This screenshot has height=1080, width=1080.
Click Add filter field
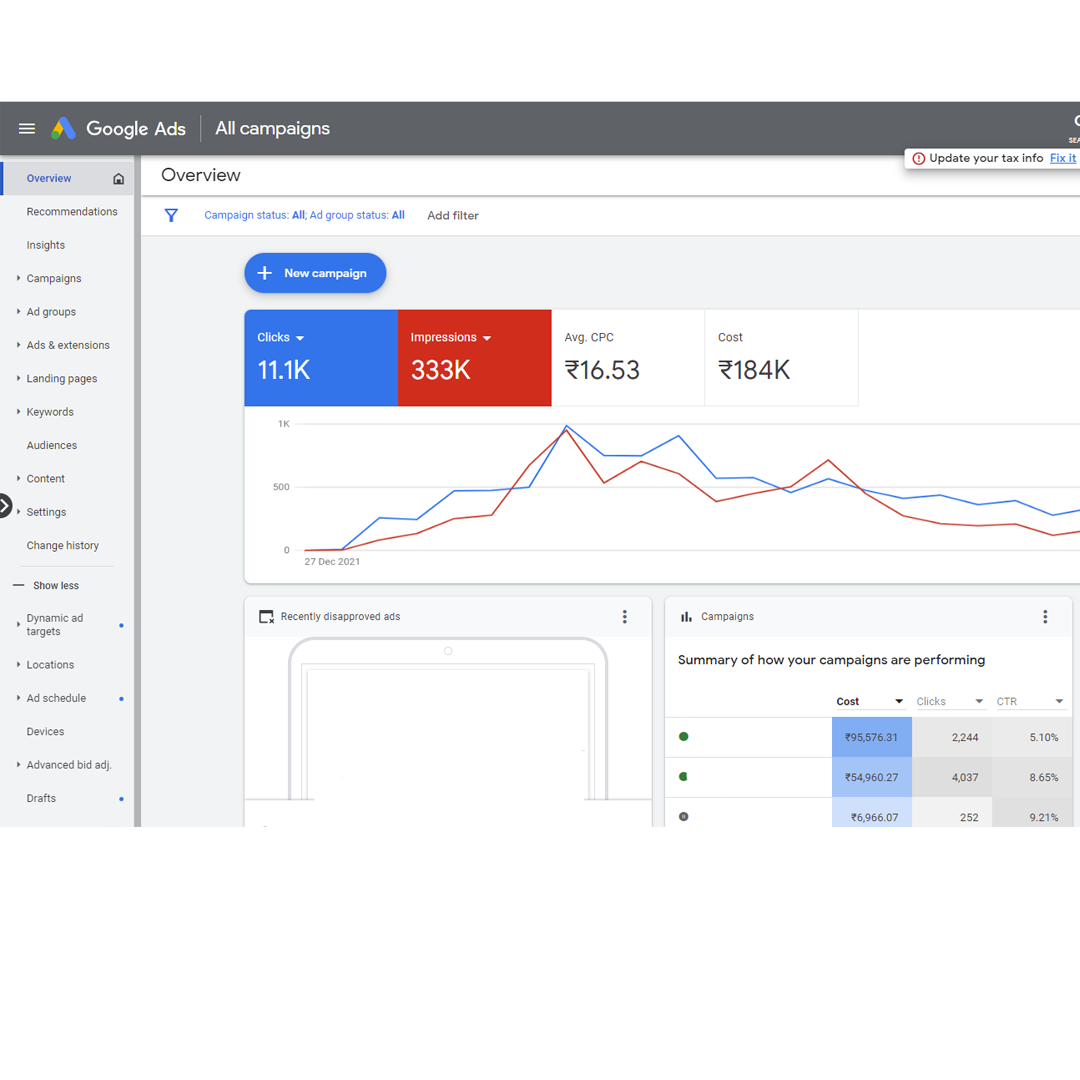(453, 215)
